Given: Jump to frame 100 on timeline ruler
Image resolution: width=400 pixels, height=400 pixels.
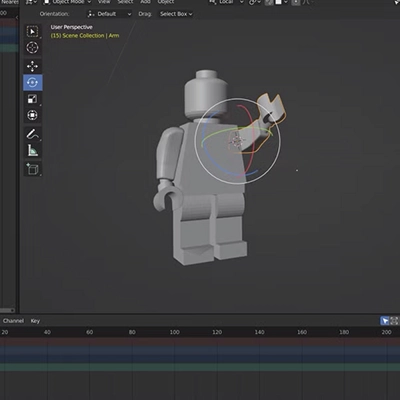Looking at the screenshot, I should [175, 332].
